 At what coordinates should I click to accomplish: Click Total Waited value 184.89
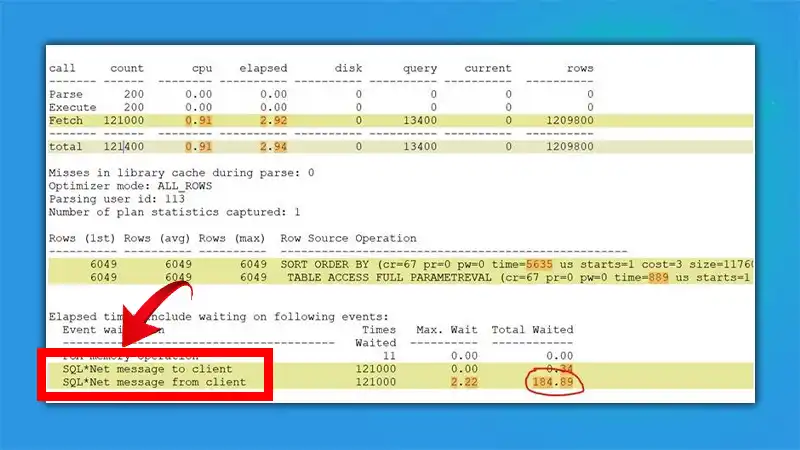pos(553,383)
